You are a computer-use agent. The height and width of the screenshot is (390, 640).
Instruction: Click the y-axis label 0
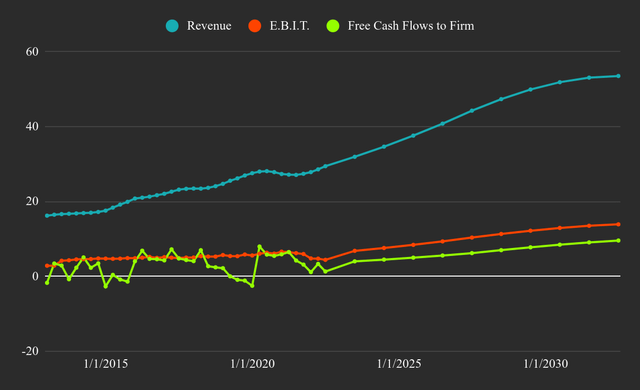click(x=35, y=276)
